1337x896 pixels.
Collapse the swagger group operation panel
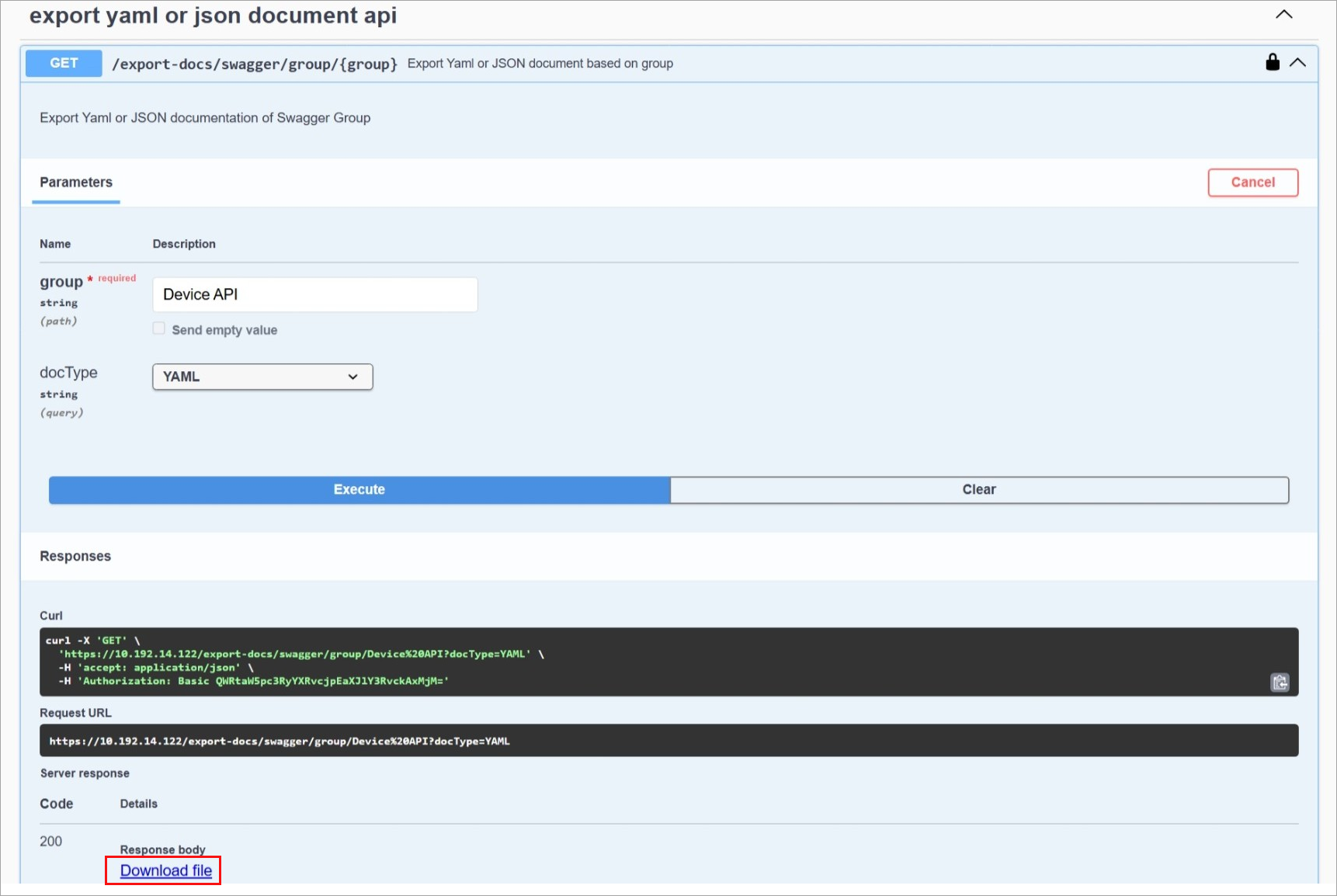1298,62
